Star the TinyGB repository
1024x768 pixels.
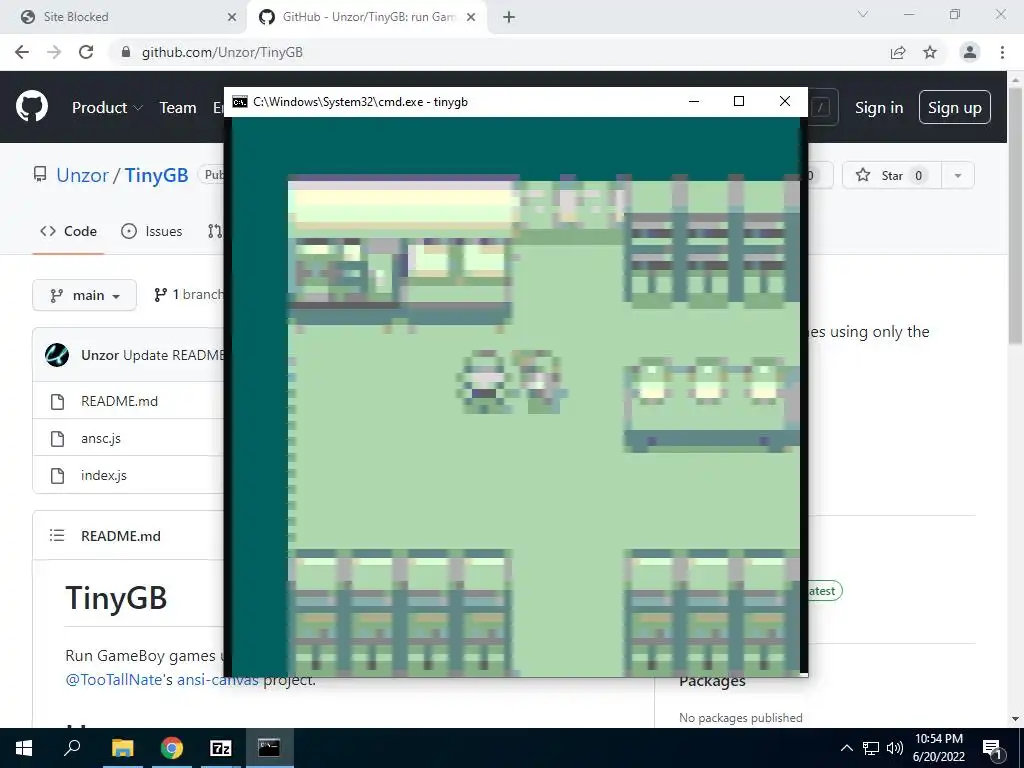pos(891,175)
